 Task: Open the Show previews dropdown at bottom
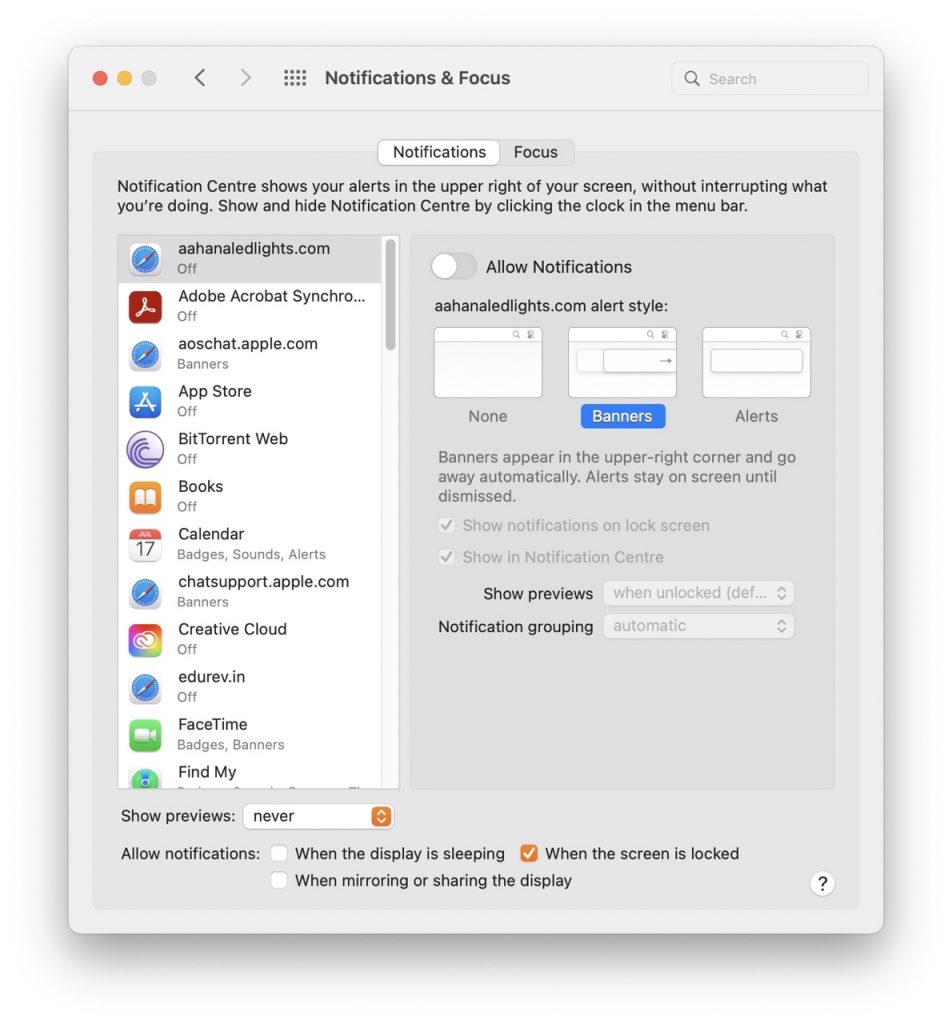(318, 816)
